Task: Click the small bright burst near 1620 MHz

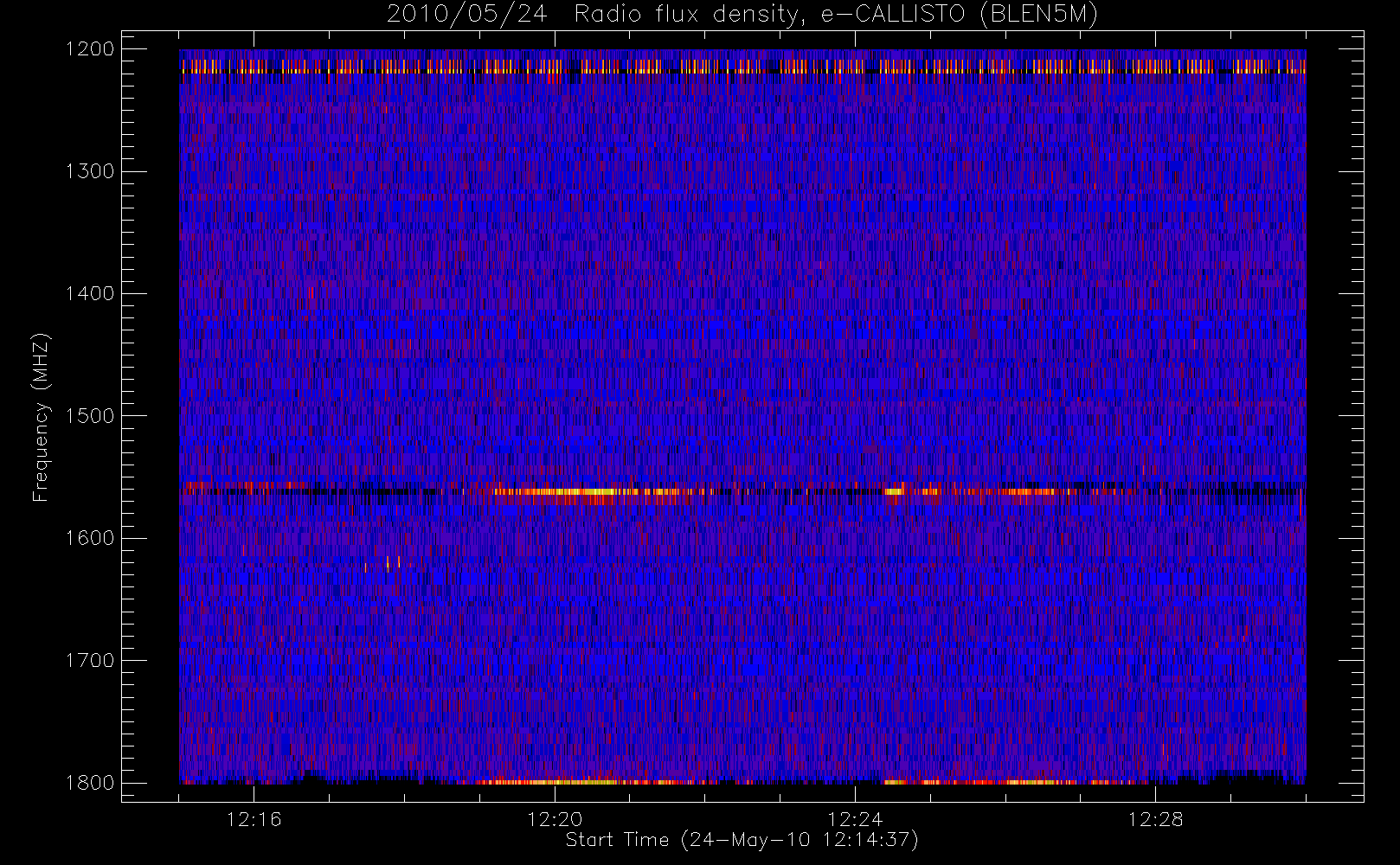Action: click(x=388, y=564)
